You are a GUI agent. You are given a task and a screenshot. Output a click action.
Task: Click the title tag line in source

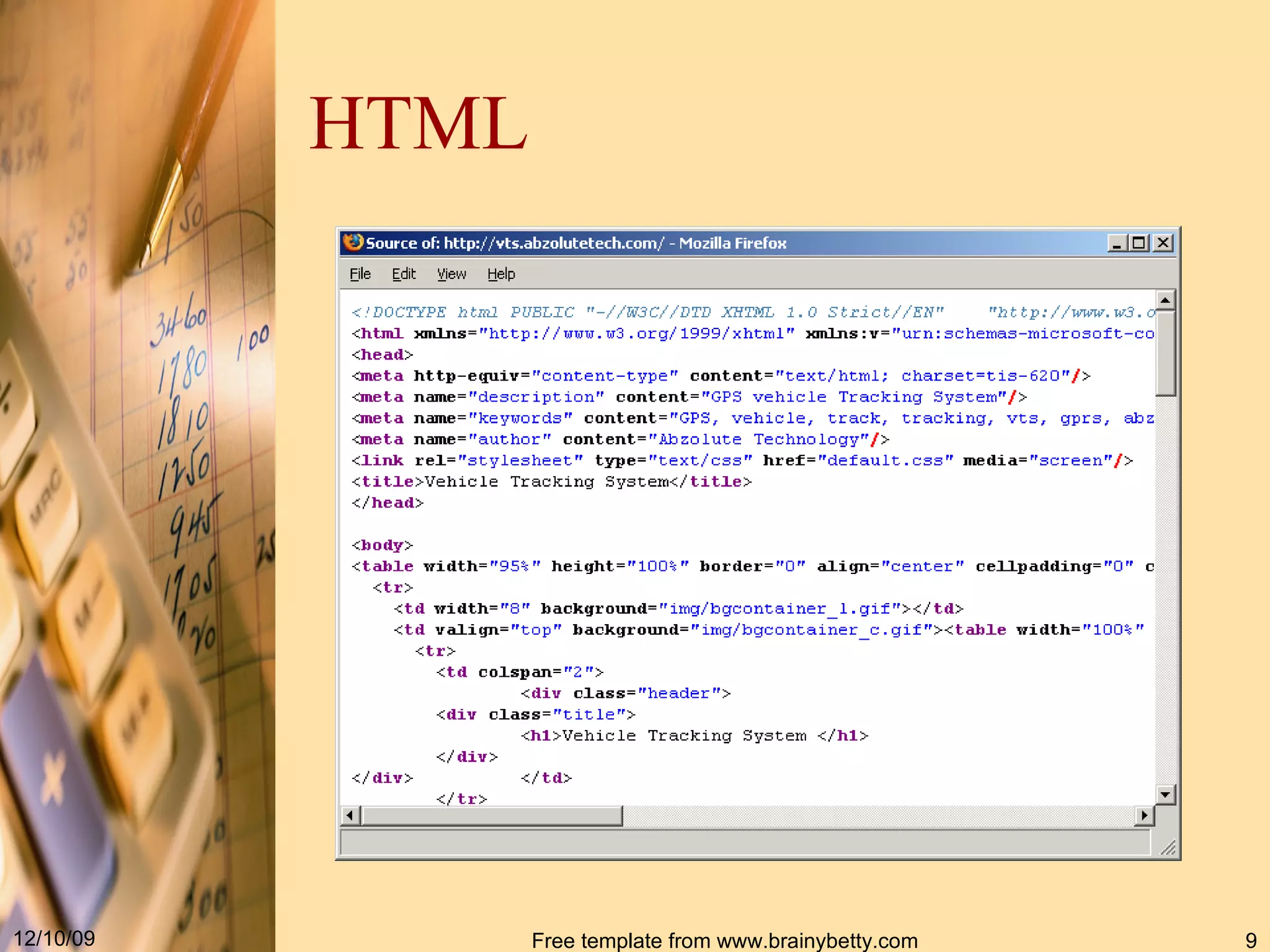551,482
